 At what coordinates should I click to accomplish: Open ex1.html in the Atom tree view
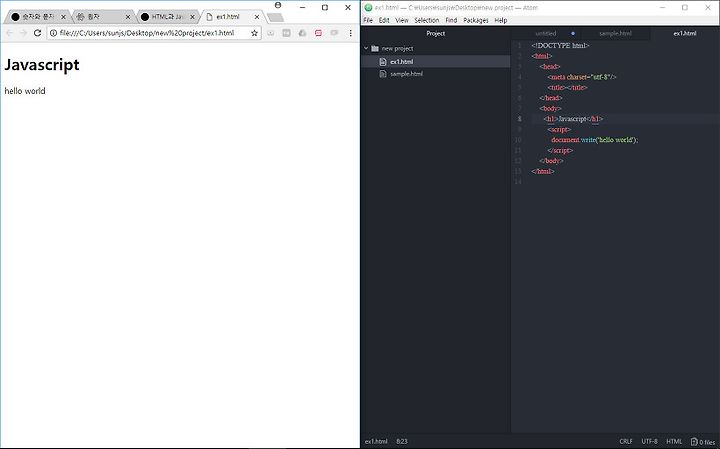coord(436,62)
